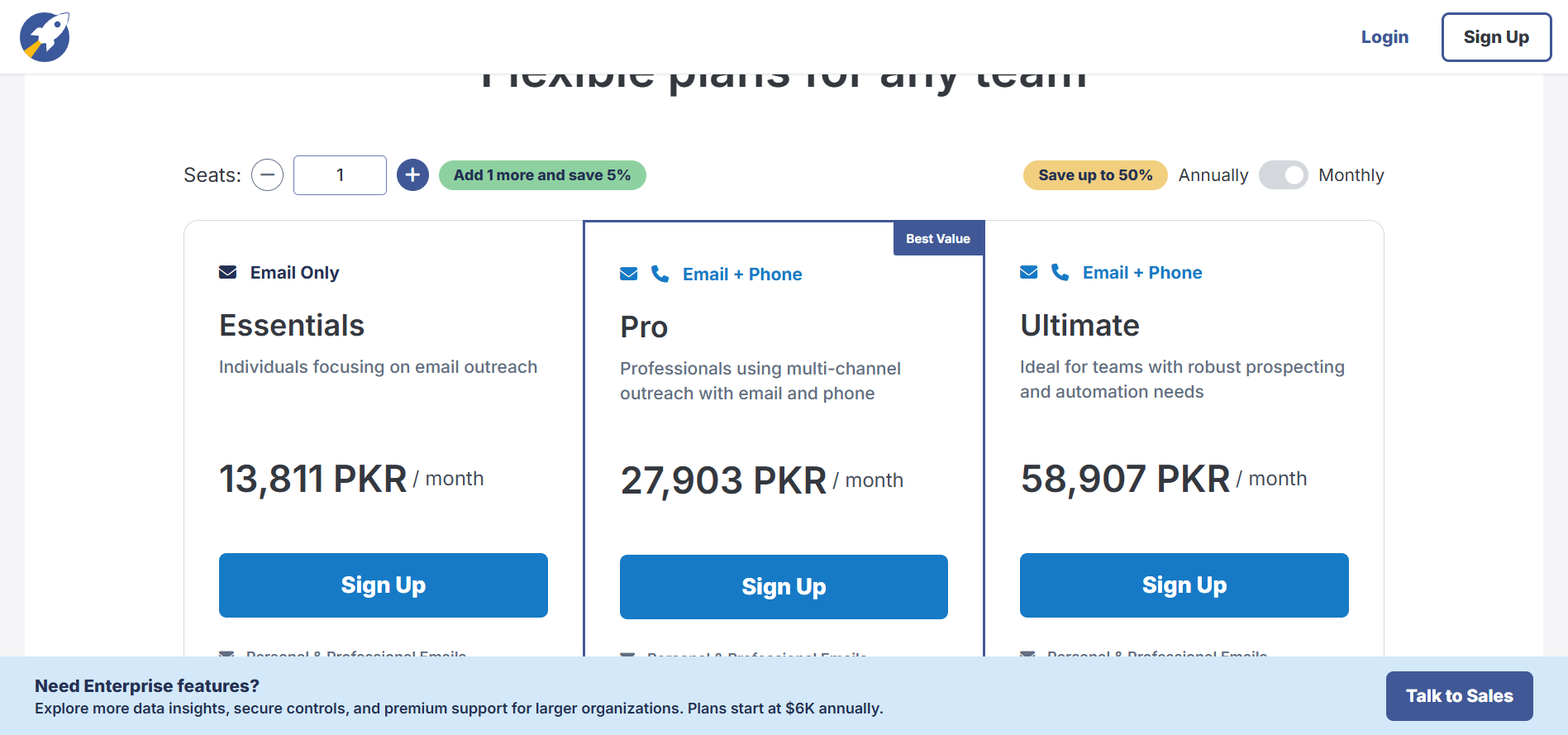The width and height of the screenshot is (1568, 735).
Task: Click the Ultimate plan phone icon
Action: tap(1060, 272)
